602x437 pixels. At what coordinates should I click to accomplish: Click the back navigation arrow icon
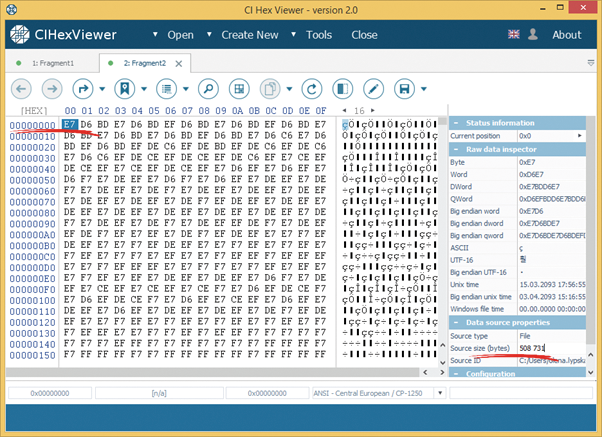tap(22, 88)
